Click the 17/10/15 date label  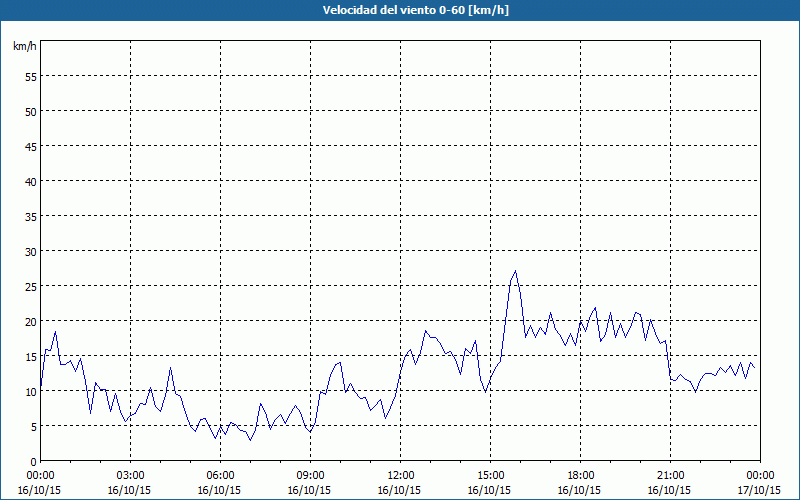(761, 491)
